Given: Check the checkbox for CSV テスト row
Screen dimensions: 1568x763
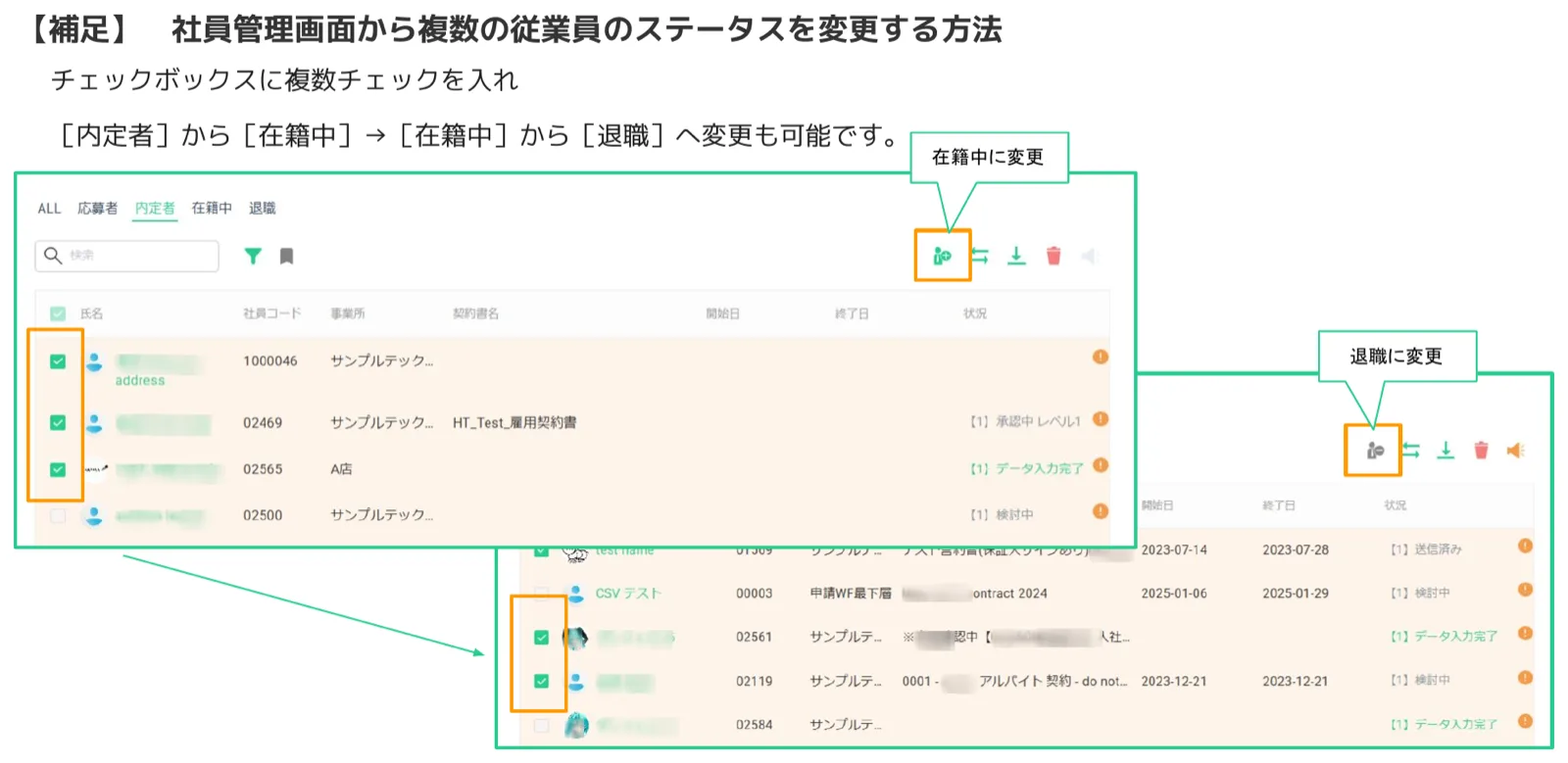Looking at the screenshot, I should pyautogui.click(x=541, y=594).
